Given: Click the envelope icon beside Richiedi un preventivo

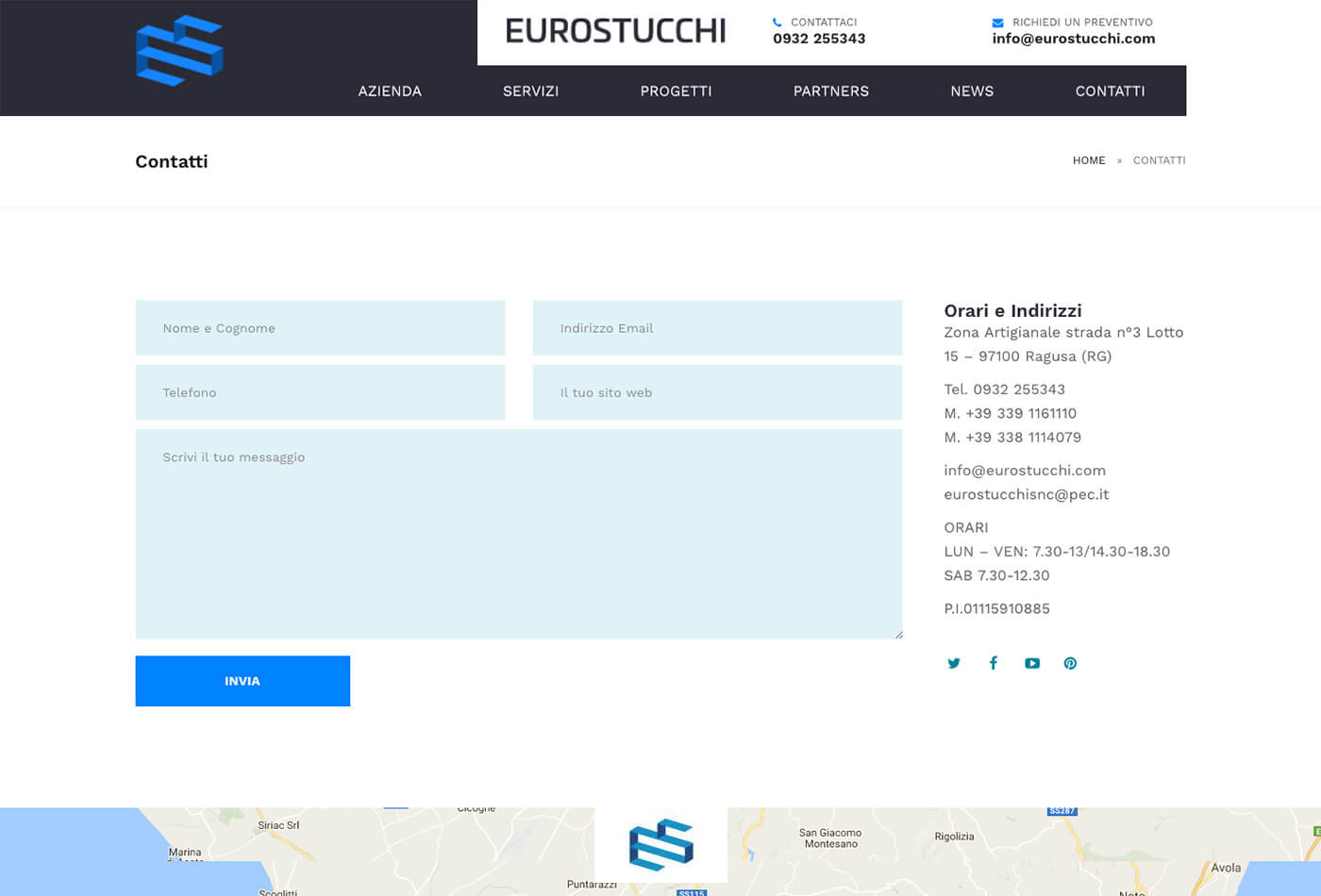Looking at the screenshot, I should [x=997, y=23].
